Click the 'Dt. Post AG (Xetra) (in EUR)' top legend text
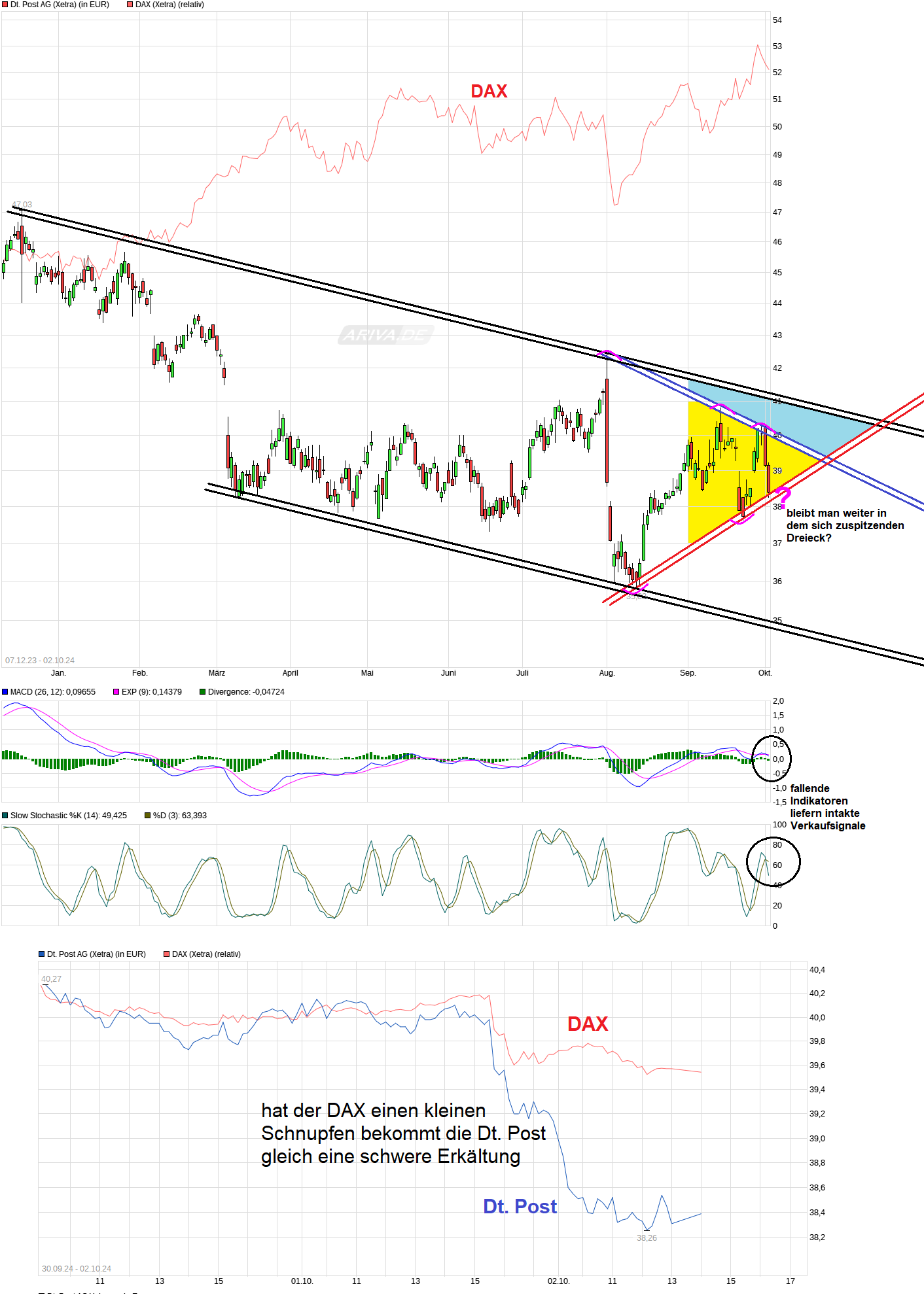924x1316 pixels. click(60, 5)
